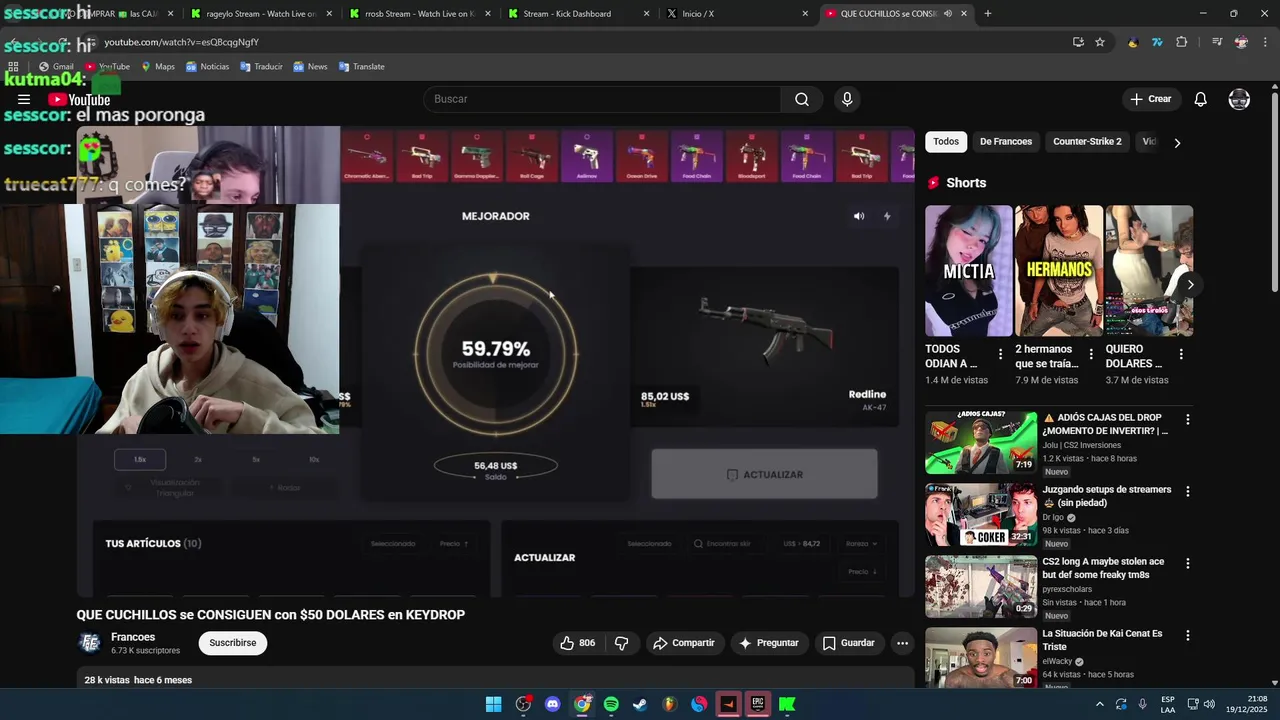Open the Traducir bookmark

[261, 66]
